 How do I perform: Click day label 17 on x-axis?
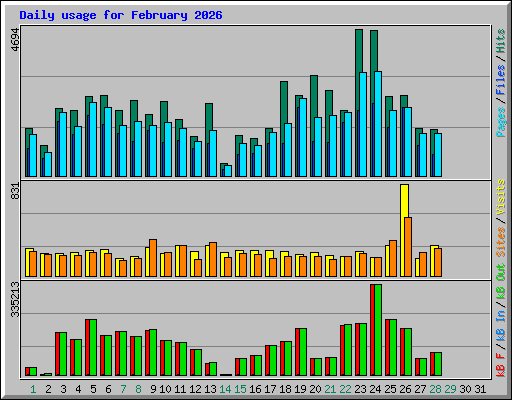270,389
